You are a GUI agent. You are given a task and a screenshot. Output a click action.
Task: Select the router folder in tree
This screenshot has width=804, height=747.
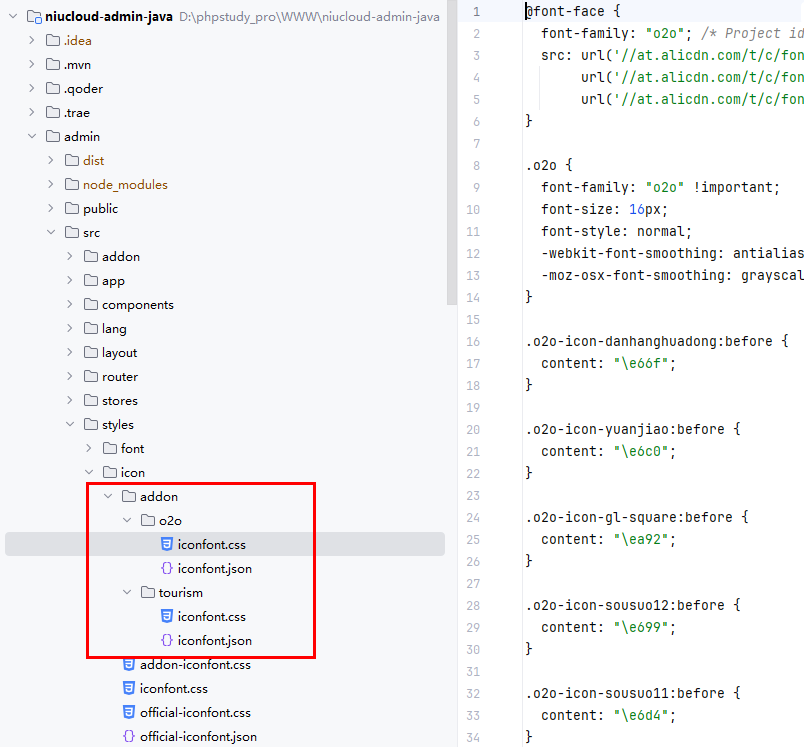click(x=119, y=377)
